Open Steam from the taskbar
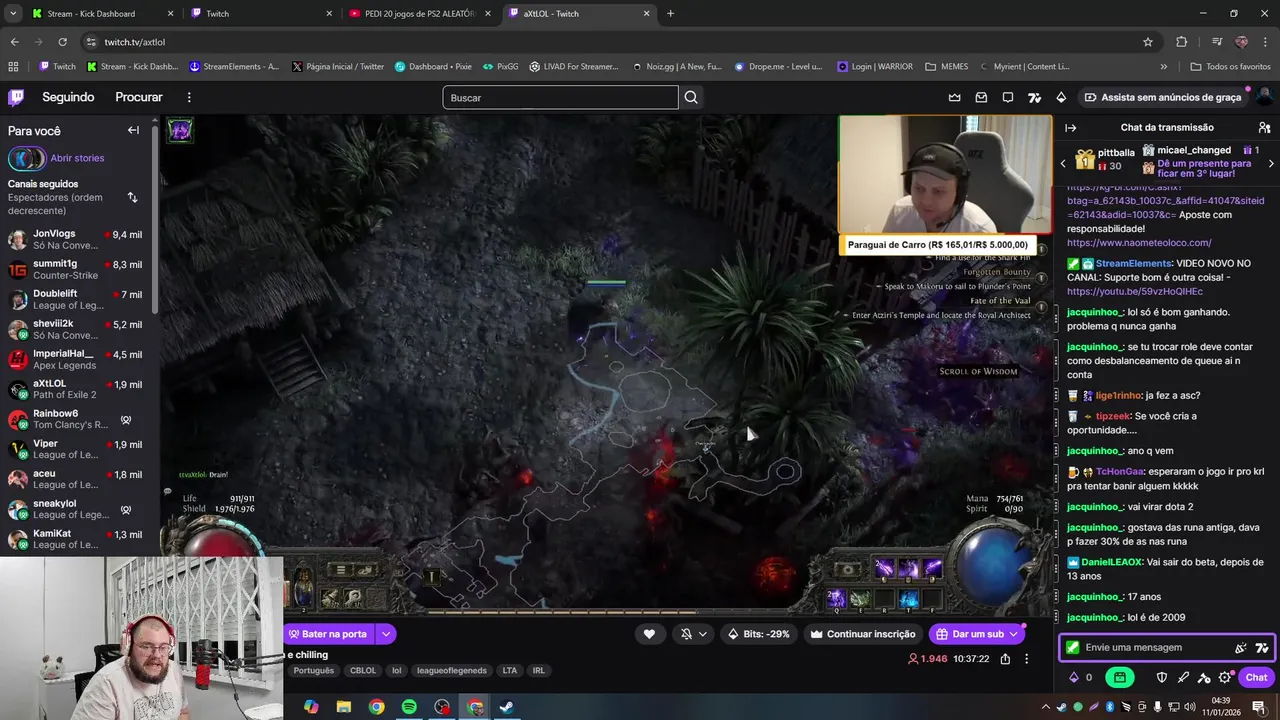The width and height of the screenshot is (1280, 720). (507, 707)
